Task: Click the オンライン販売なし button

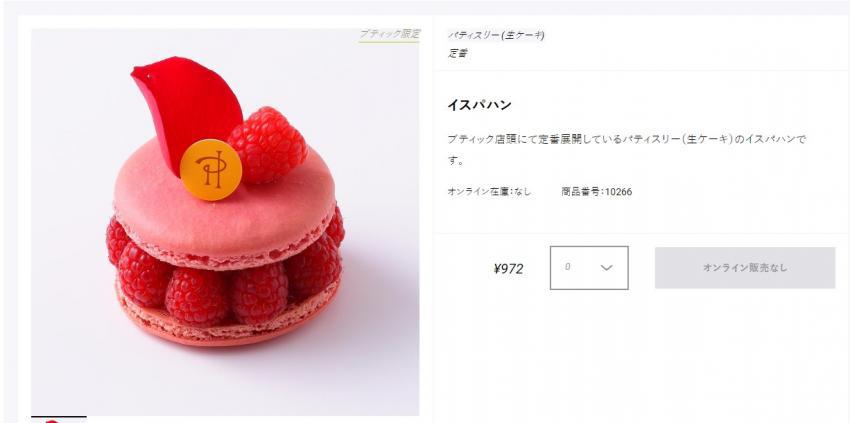Action: (745, 268)
